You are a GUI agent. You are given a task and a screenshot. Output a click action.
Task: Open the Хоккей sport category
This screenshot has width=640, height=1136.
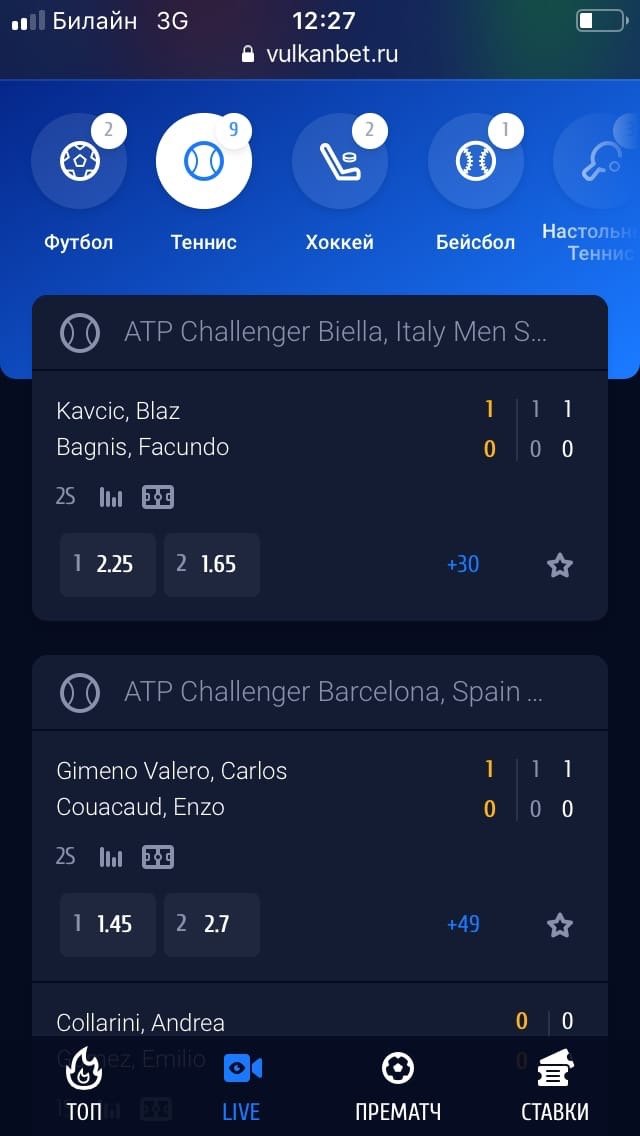coord(340,163)
